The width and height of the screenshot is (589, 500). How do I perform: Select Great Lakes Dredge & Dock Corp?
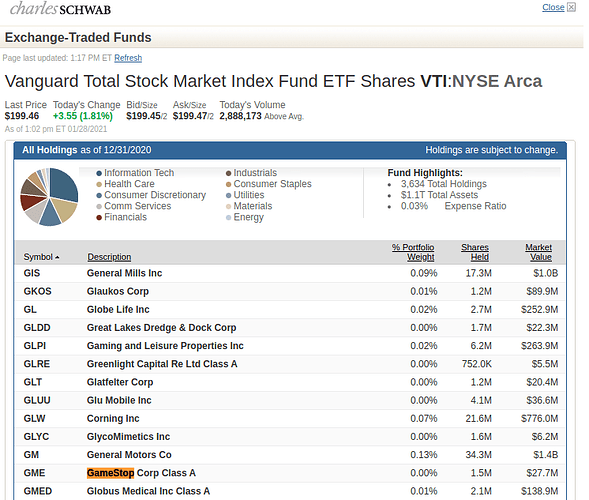(162, 328)
